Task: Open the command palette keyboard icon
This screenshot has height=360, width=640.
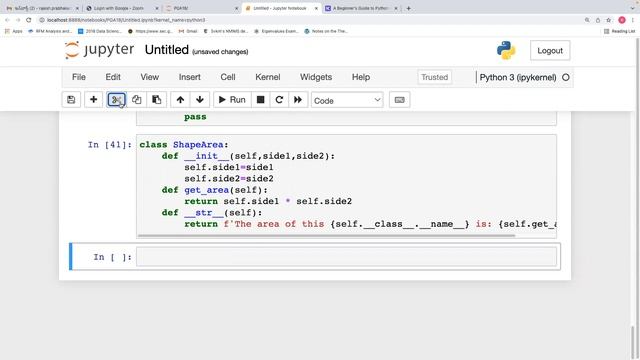Action: (x=400, y=100)
